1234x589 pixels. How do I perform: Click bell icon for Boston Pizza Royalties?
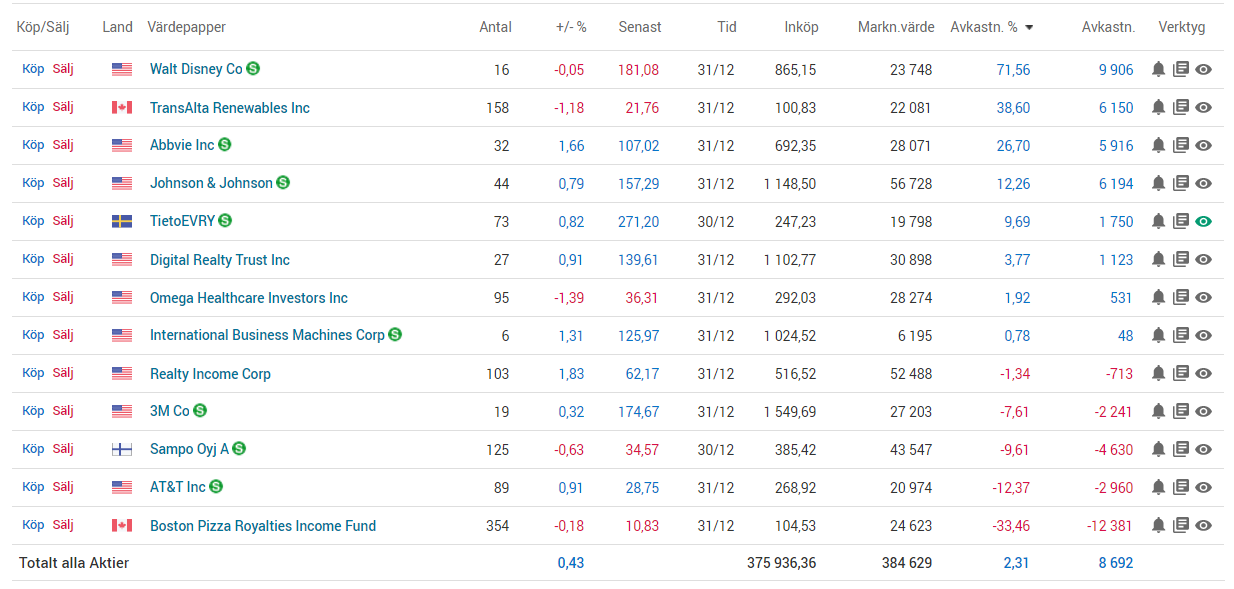[x=1158, y=525]
